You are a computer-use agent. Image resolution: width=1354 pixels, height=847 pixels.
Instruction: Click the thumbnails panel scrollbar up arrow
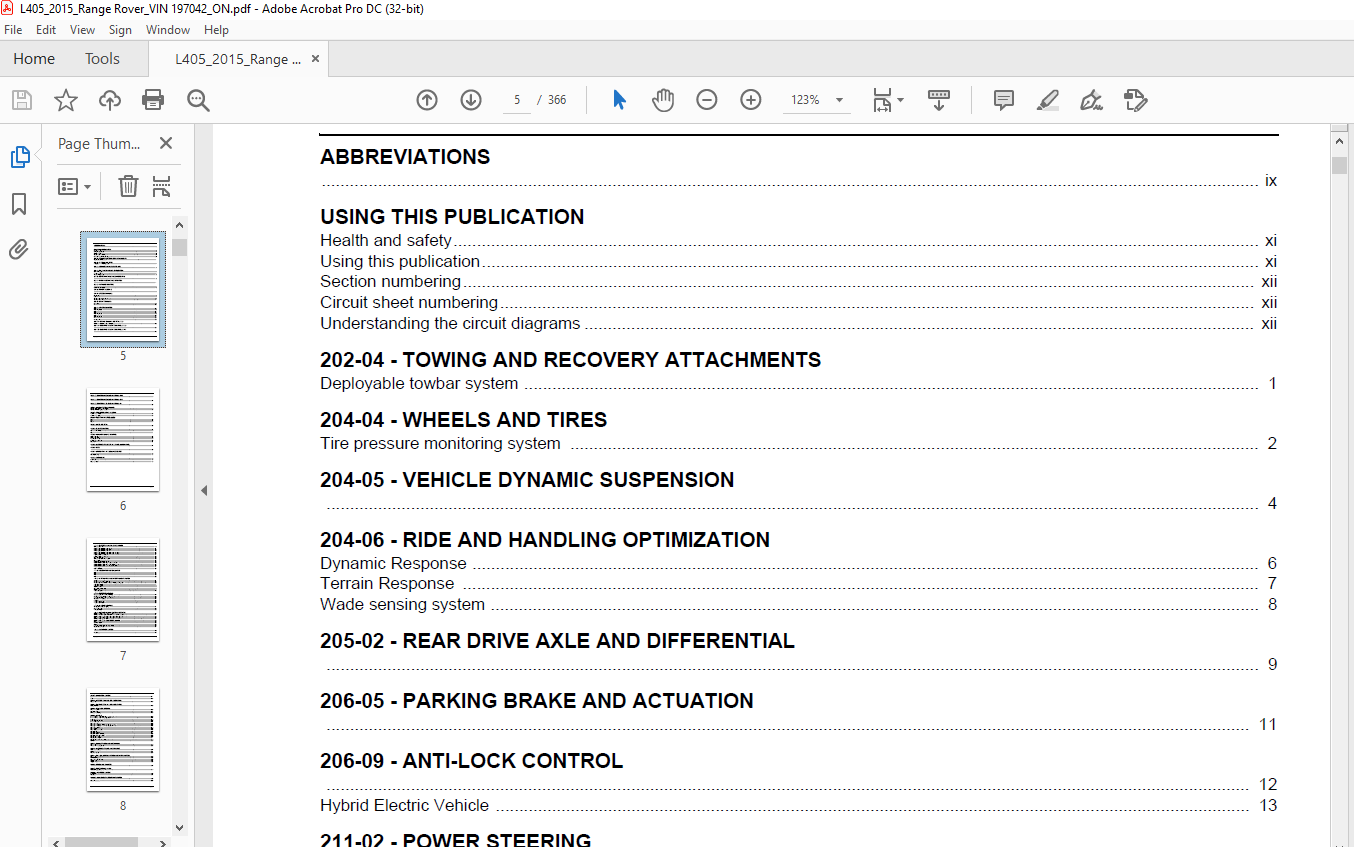(x=179, y=225)
